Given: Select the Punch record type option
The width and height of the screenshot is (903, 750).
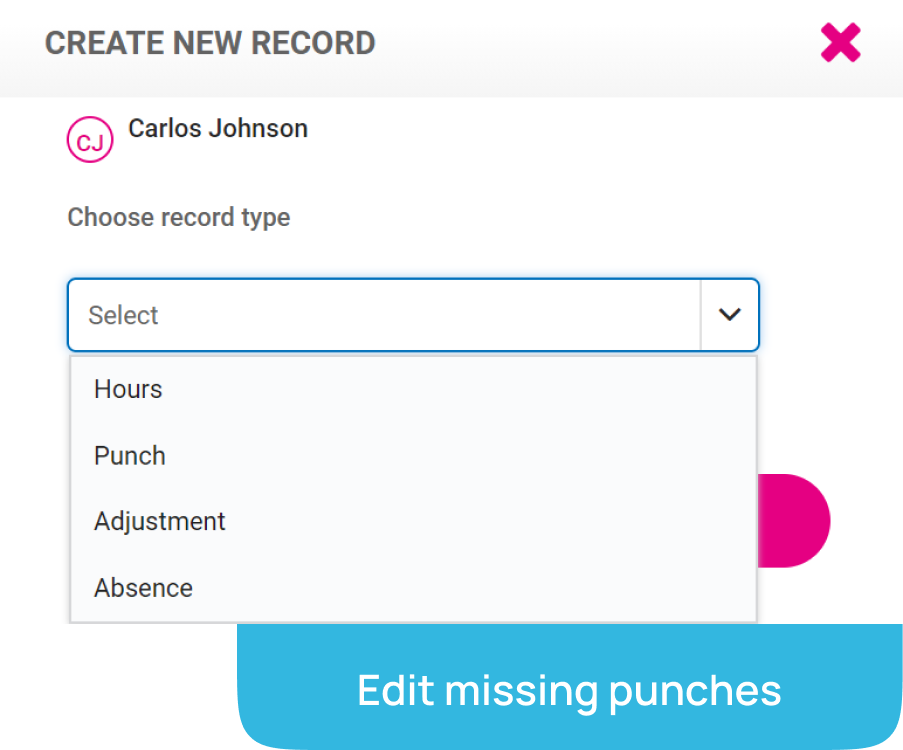Looking at the screenshot, I should 413,456.
